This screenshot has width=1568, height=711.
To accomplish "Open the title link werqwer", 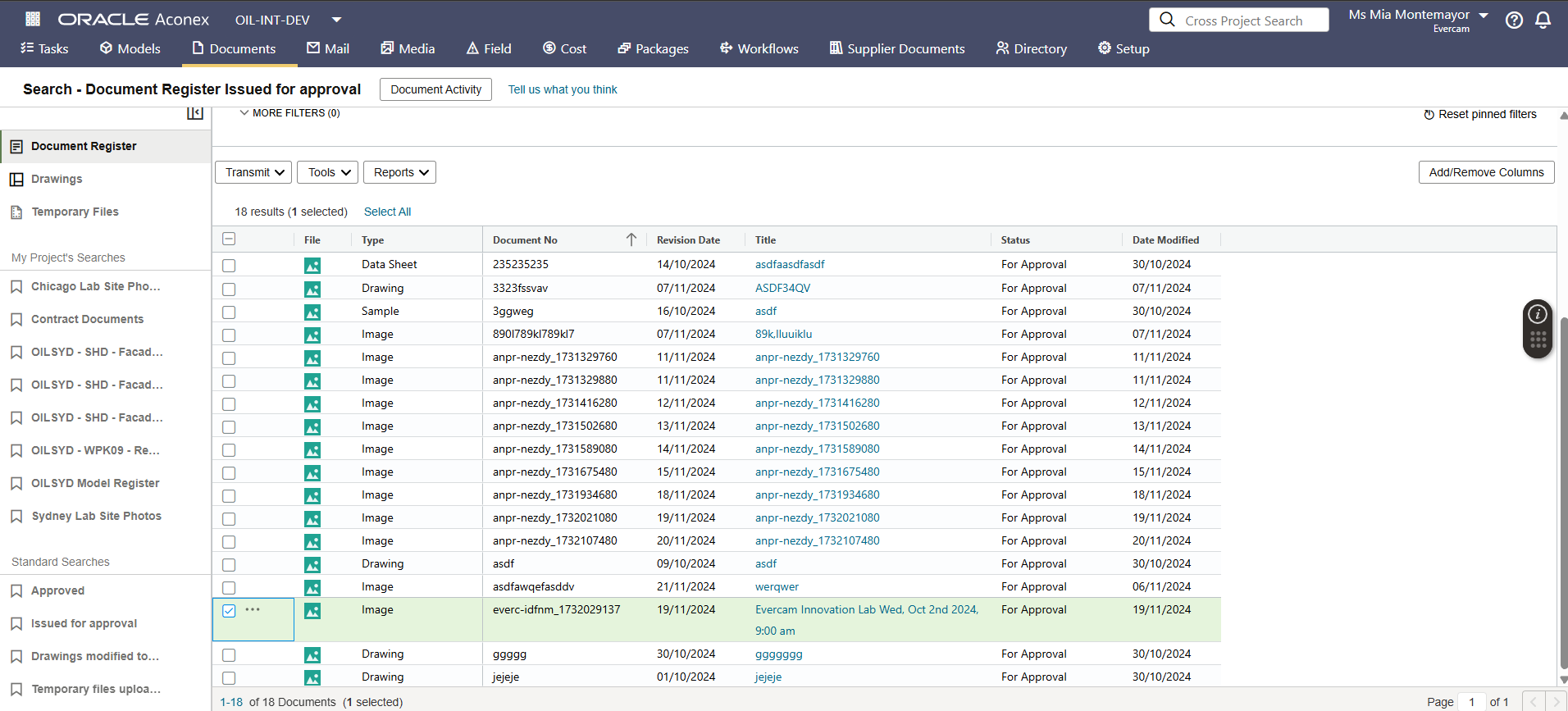I will click(777, 586).
